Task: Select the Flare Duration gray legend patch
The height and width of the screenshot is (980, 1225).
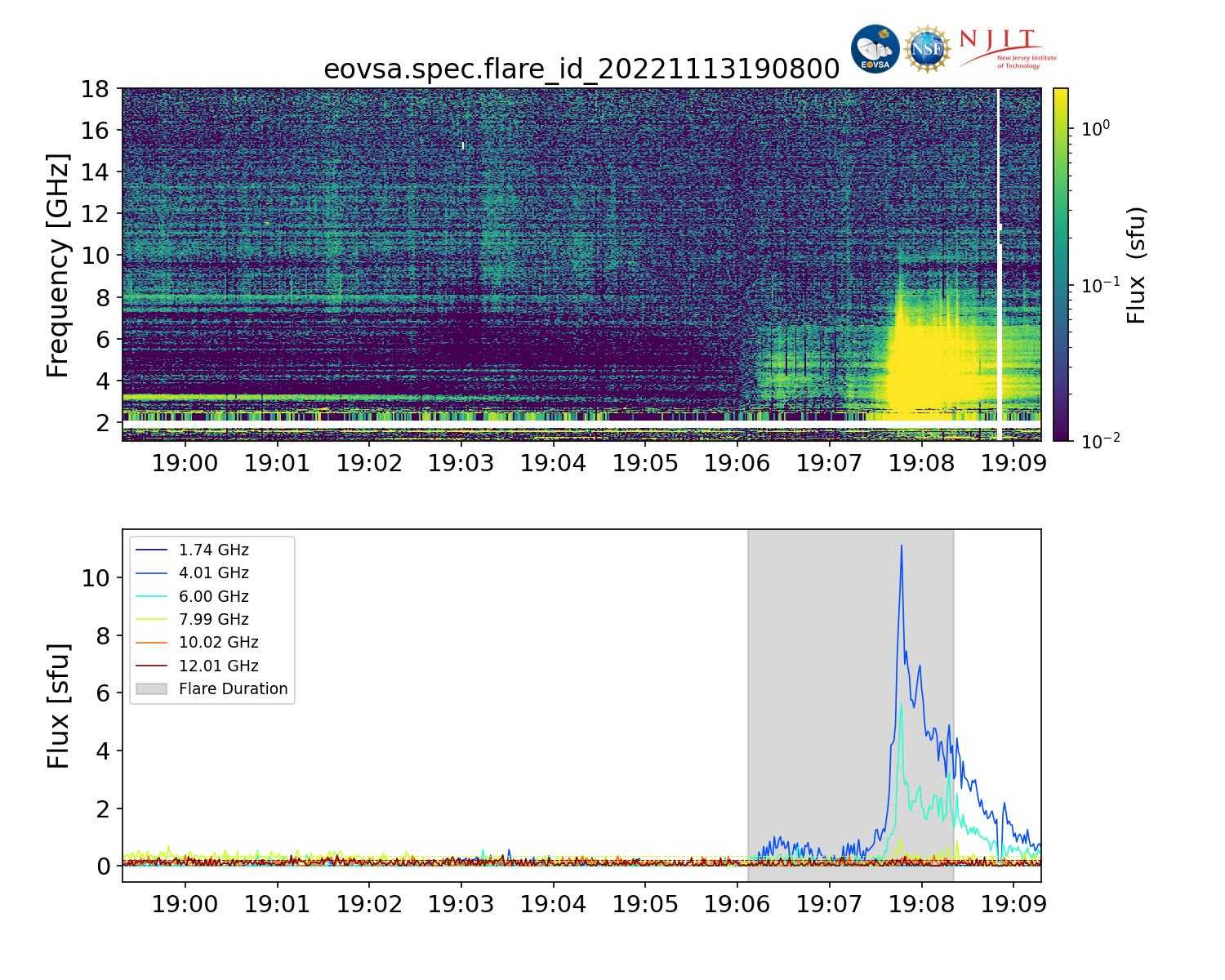Action: (151, 689)
